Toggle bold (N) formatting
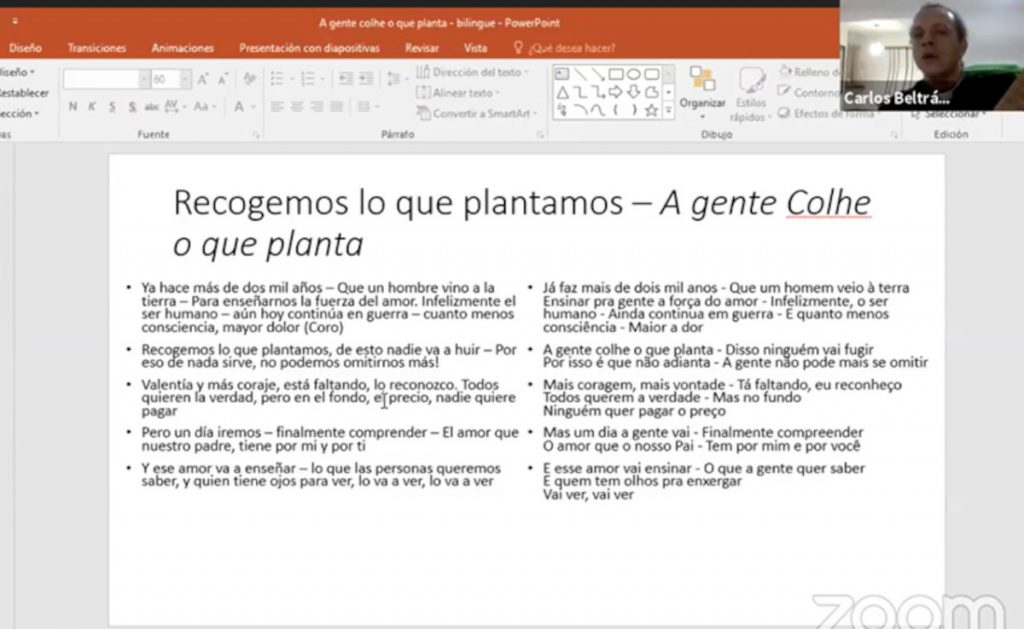 click(73, 107)
